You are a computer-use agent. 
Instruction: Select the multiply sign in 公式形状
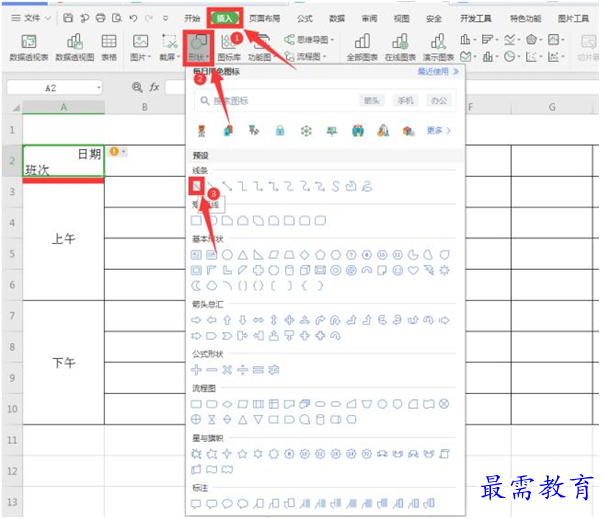tap(227, 370)
